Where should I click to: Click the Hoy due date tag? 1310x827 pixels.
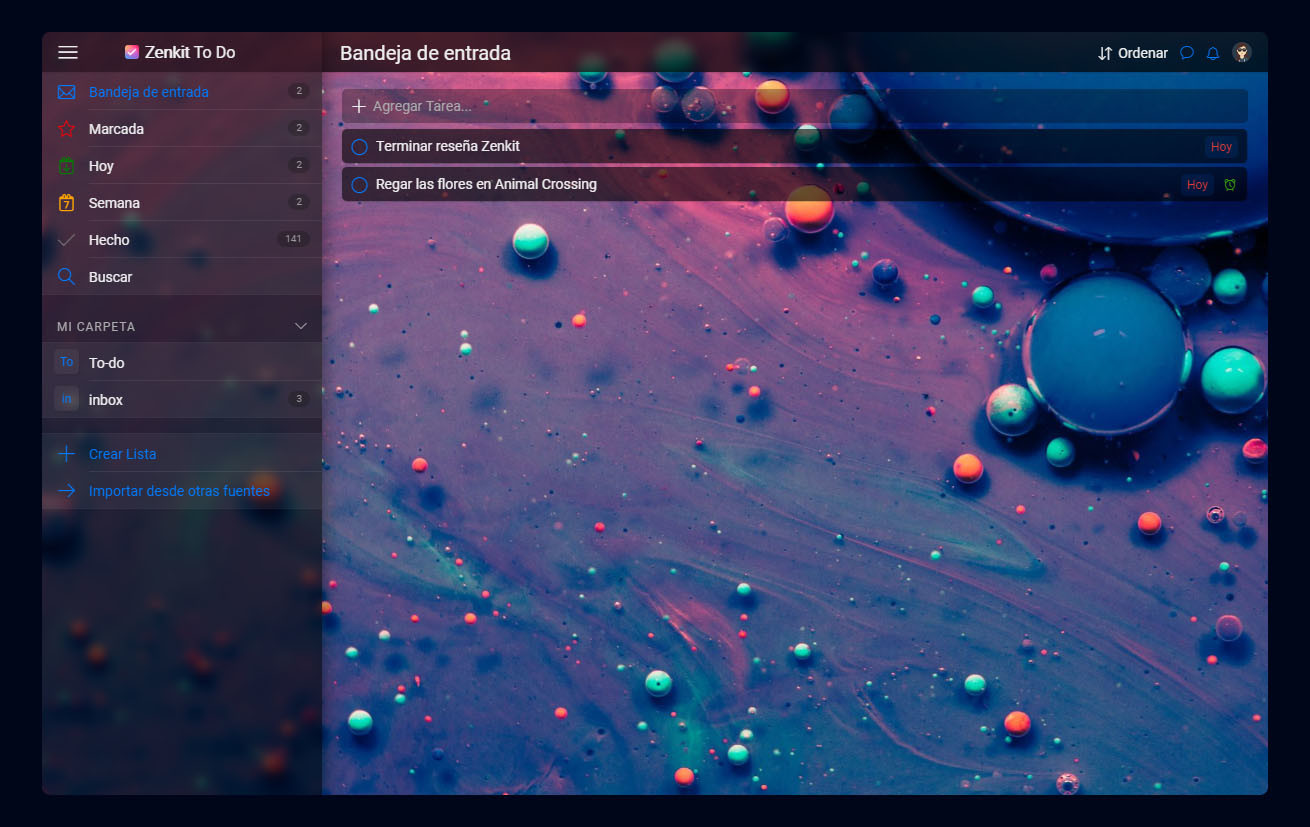pos(1221,146)
